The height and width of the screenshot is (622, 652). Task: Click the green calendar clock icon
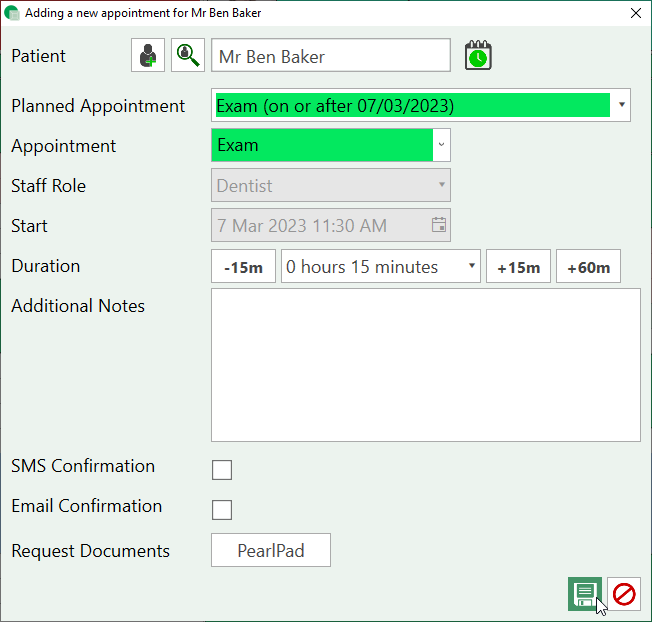tap(478, 56)
